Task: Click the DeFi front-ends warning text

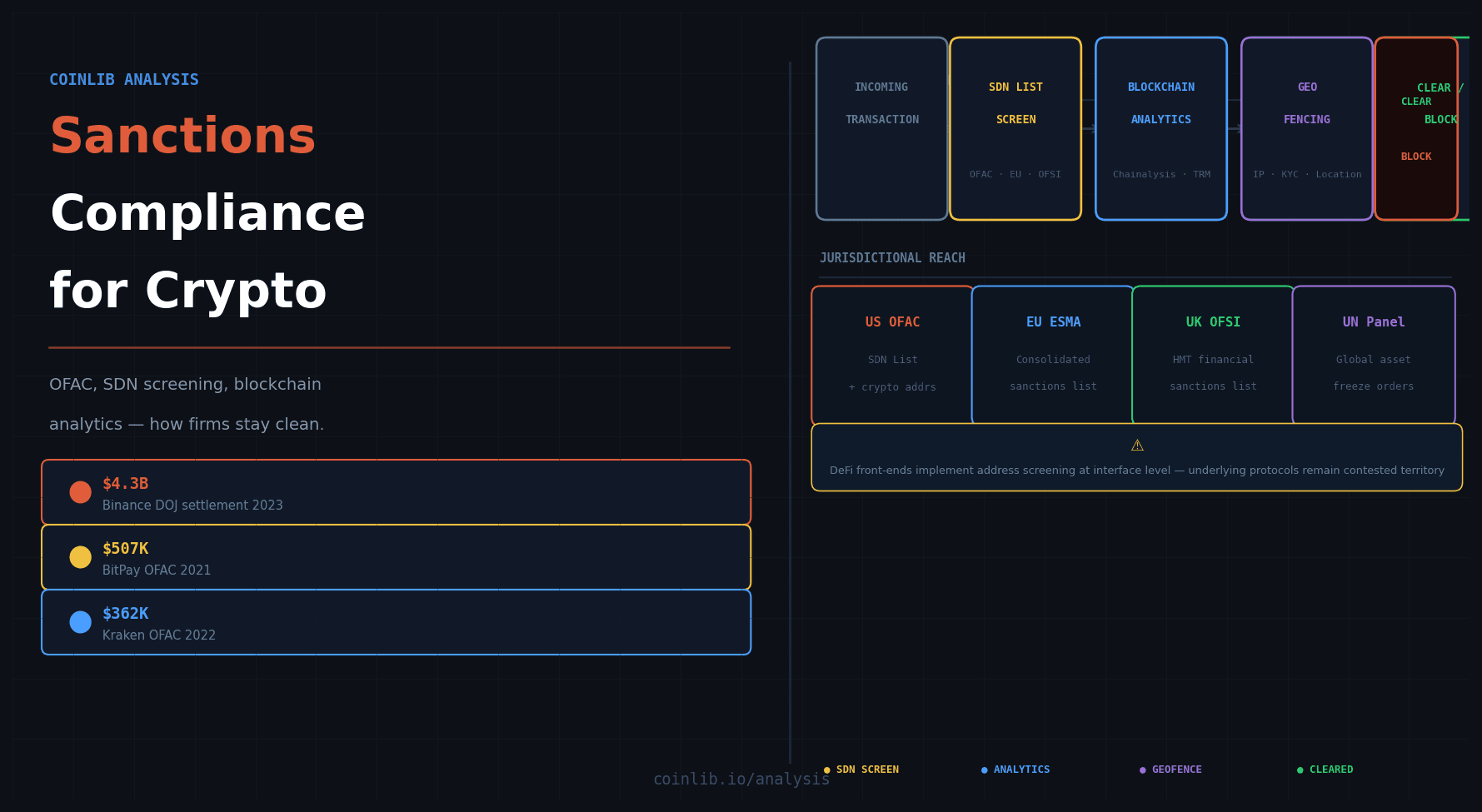Action: [1137, 471]
